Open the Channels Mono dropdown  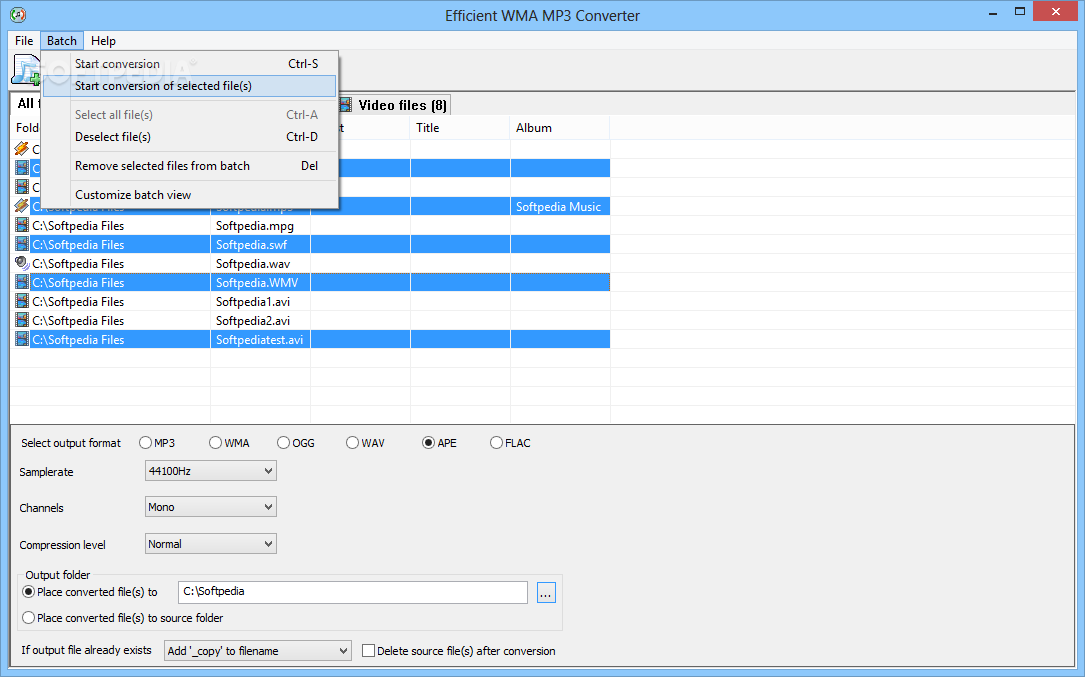coord(210,507)
